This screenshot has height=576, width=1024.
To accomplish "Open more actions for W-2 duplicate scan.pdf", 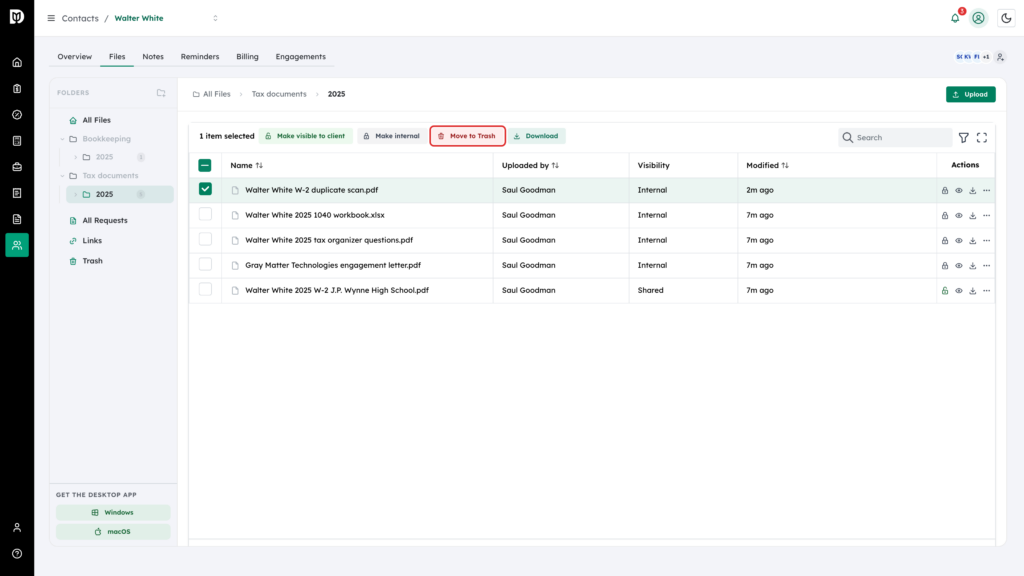I will [986, 191].
